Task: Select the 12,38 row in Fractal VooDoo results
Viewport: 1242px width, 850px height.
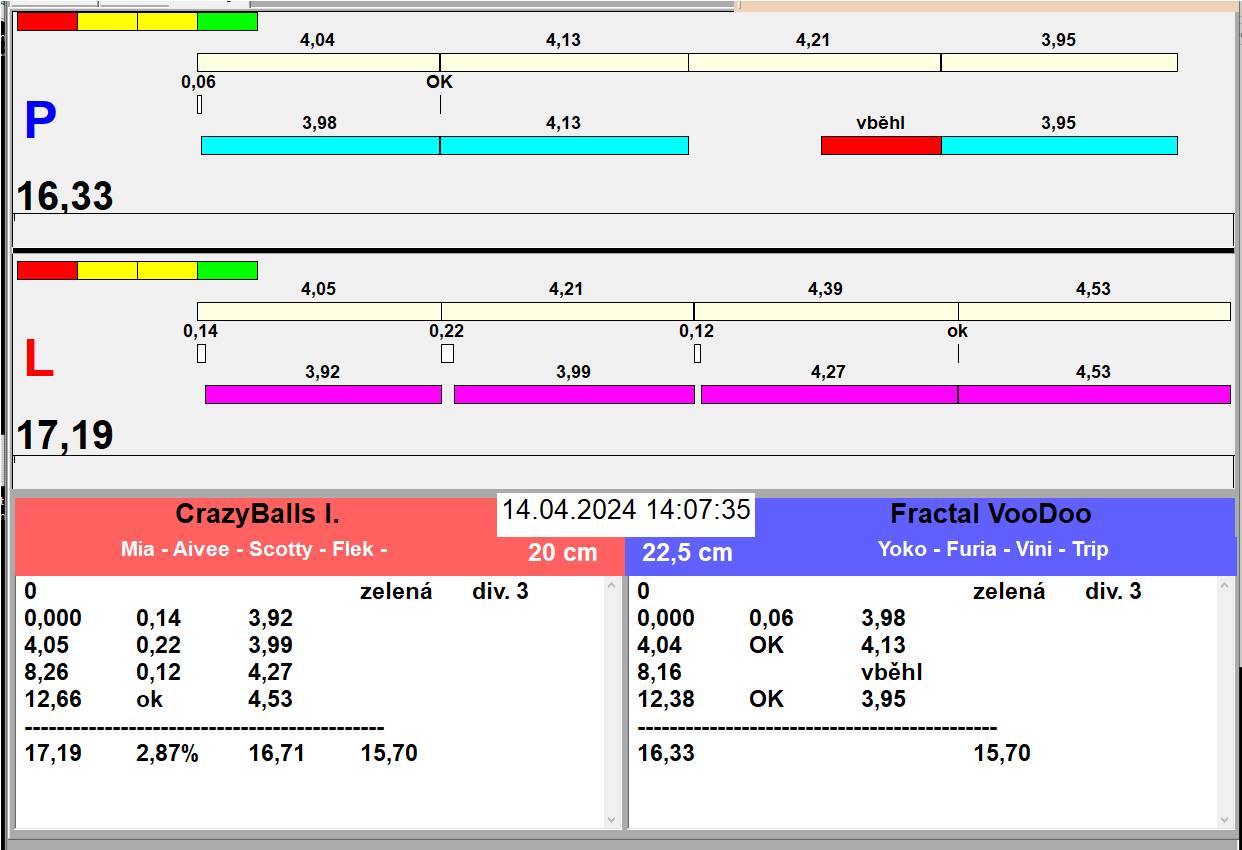Action: coord(771,699)
